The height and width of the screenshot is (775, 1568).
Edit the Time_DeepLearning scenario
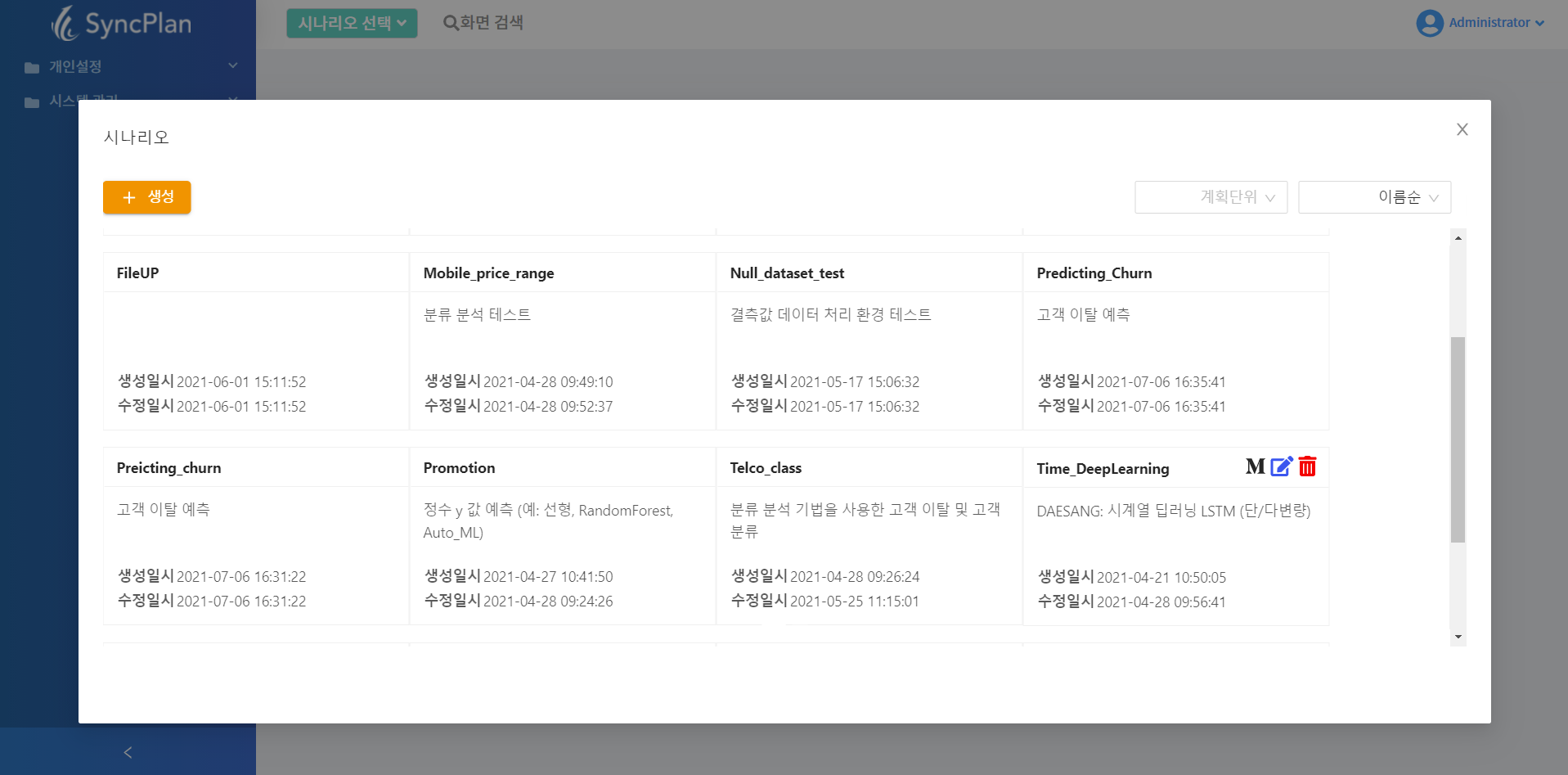[1282, 466]
